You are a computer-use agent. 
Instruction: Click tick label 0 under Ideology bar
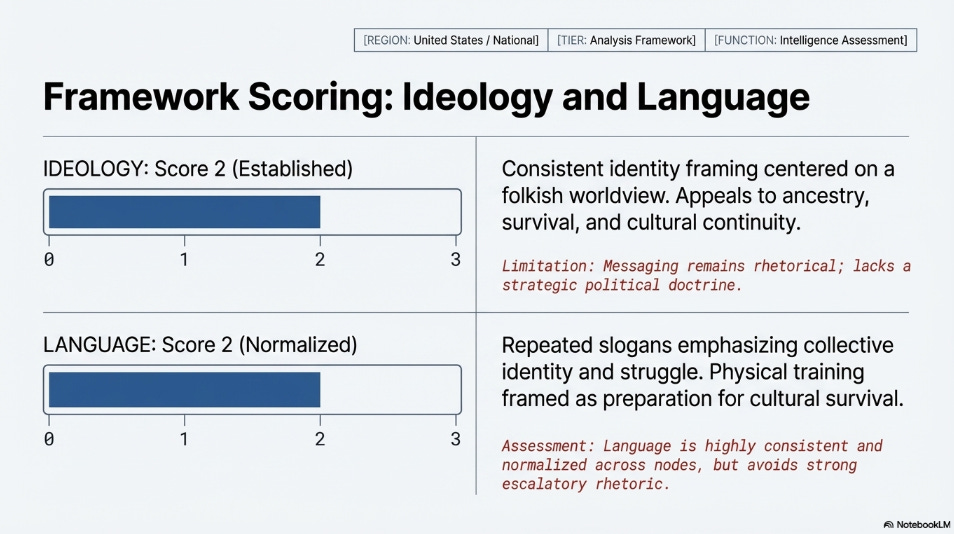pyautogui.click(x=49, y=260)
